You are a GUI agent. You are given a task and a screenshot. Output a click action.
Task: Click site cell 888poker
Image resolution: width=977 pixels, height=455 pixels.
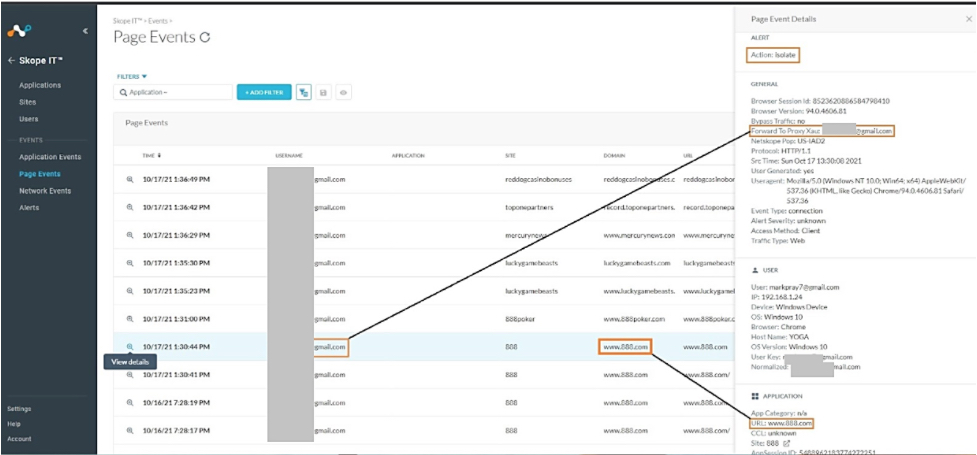tap(520, 318)
